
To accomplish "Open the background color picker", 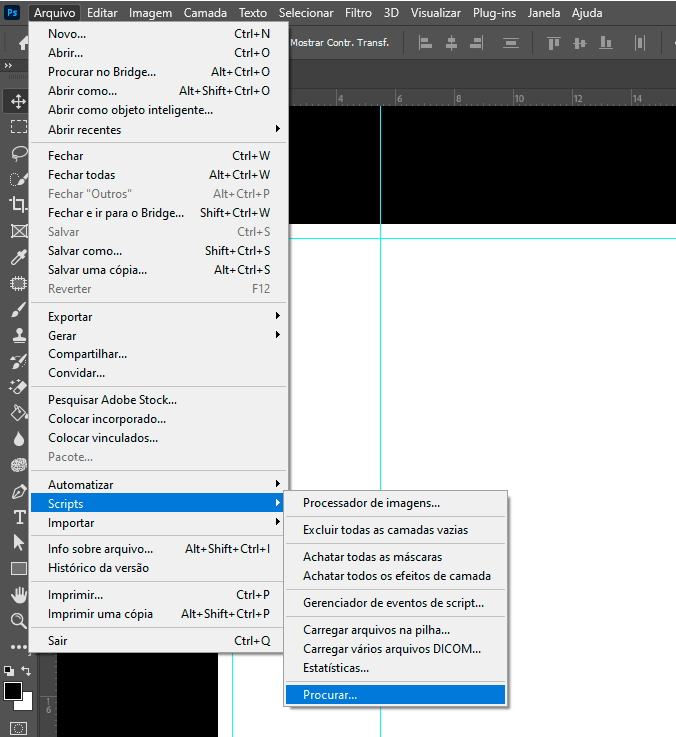I will (26, 704).
